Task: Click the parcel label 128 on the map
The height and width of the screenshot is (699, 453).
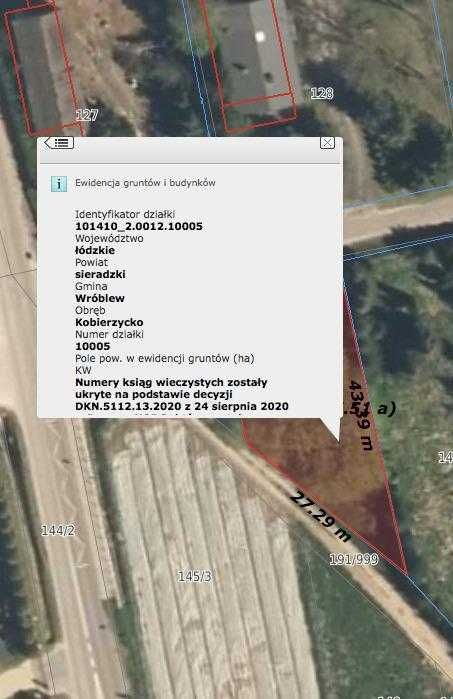Action: [321, 93]
